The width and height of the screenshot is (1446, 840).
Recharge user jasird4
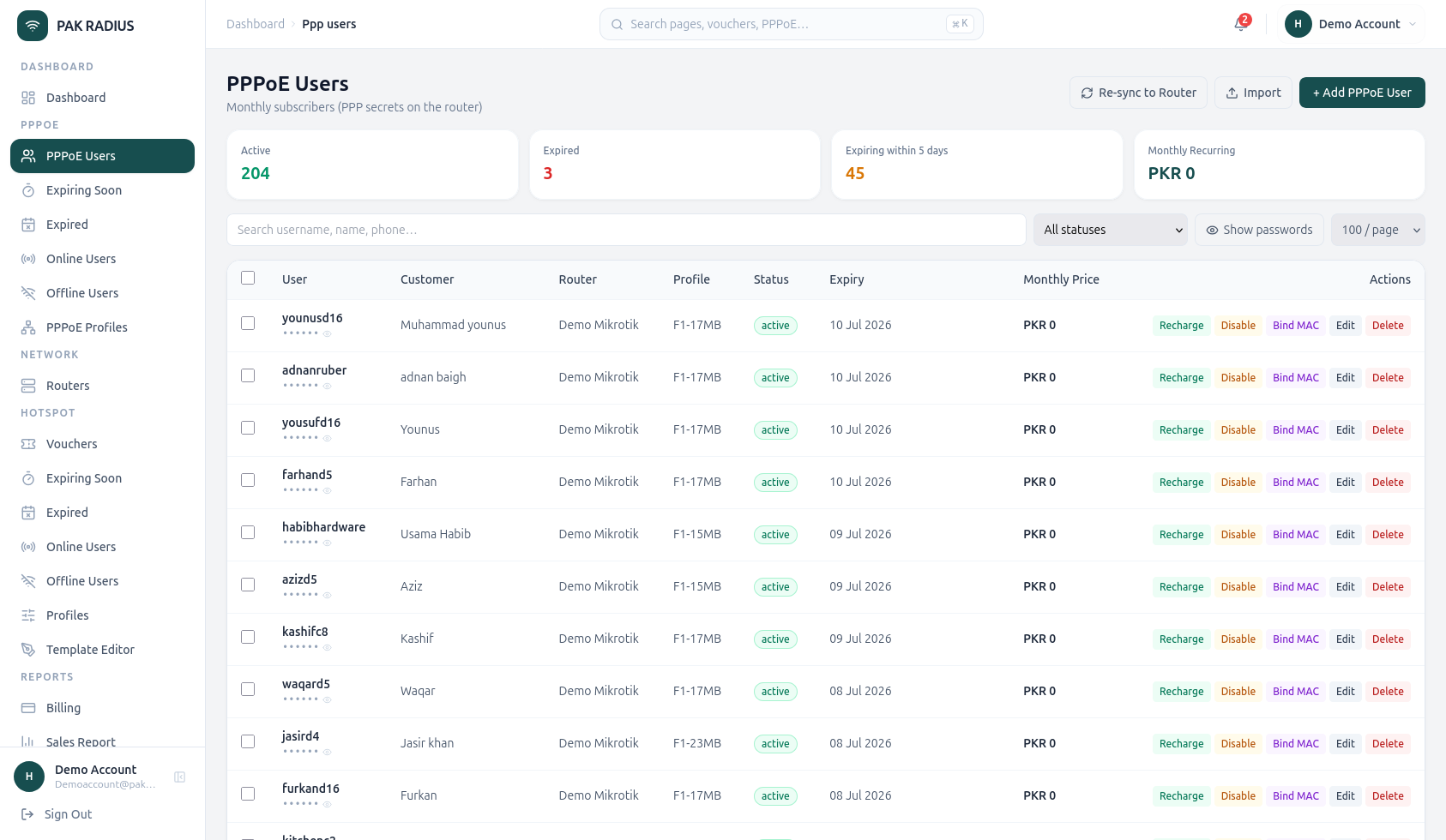1181,744
